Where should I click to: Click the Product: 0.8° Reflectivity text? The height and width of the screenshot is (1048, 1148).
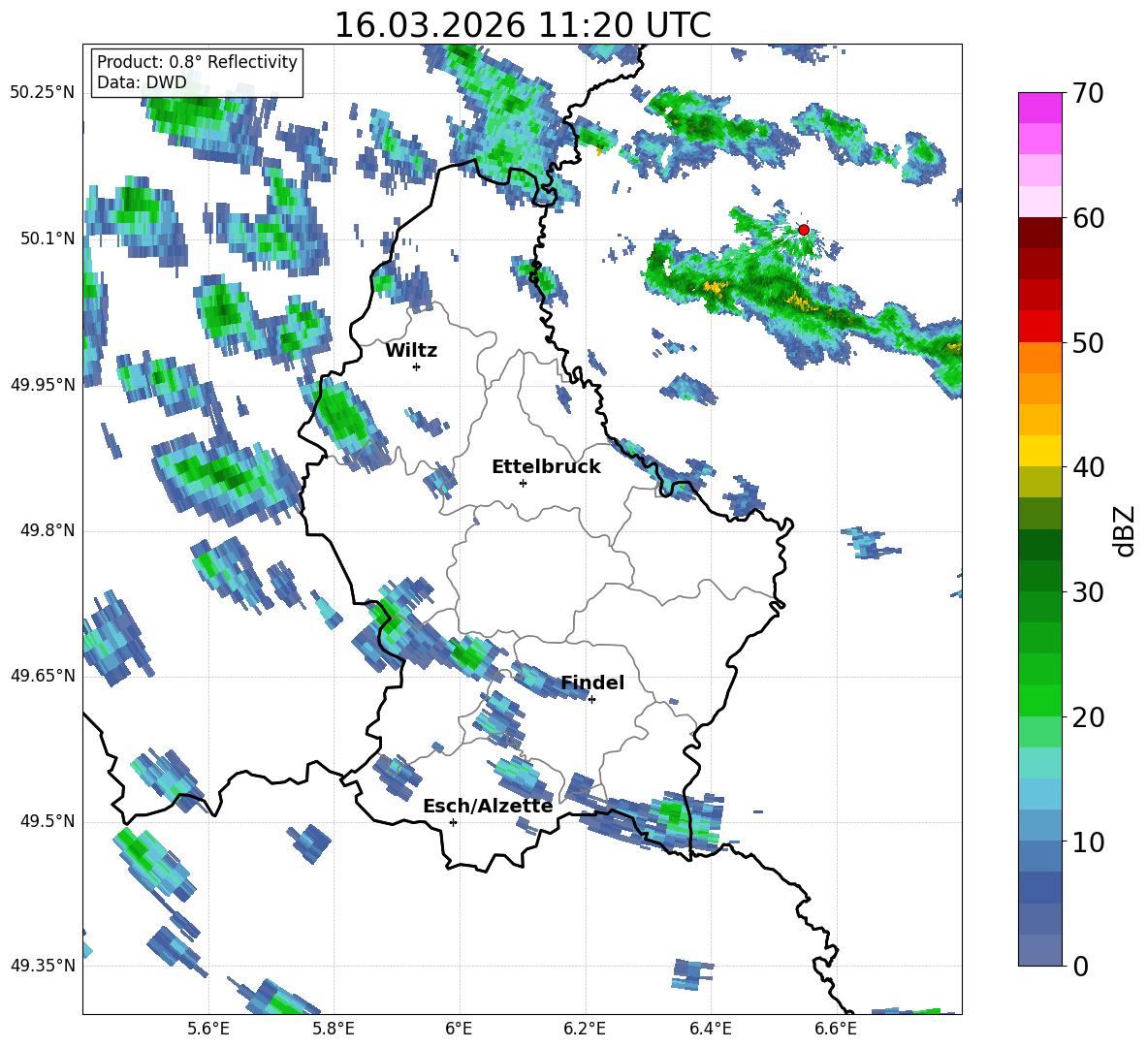(x=197, y=62)
